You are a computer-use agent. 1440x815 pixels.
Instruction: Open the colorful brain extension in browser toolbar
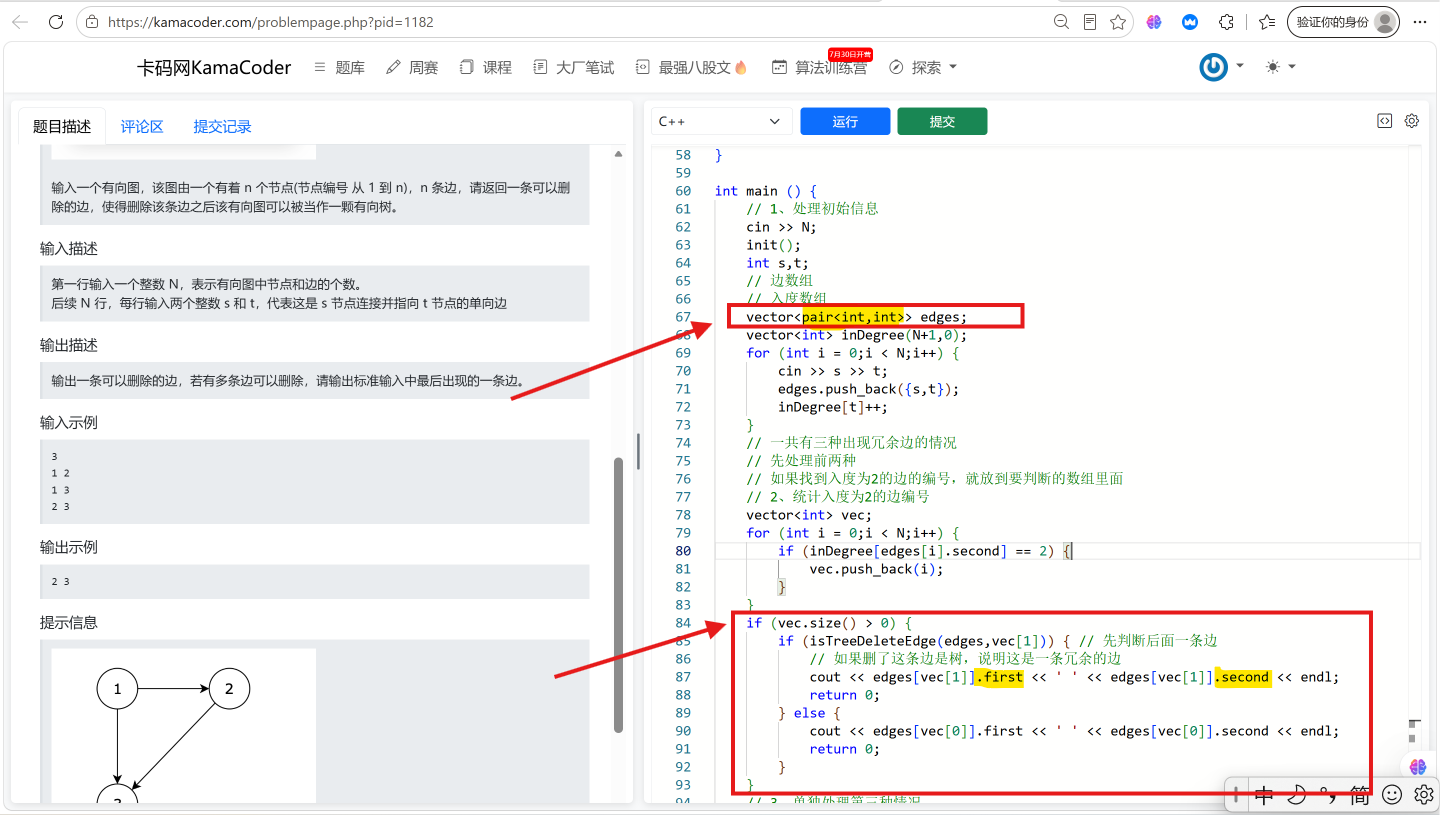[x=1154, y=21]
